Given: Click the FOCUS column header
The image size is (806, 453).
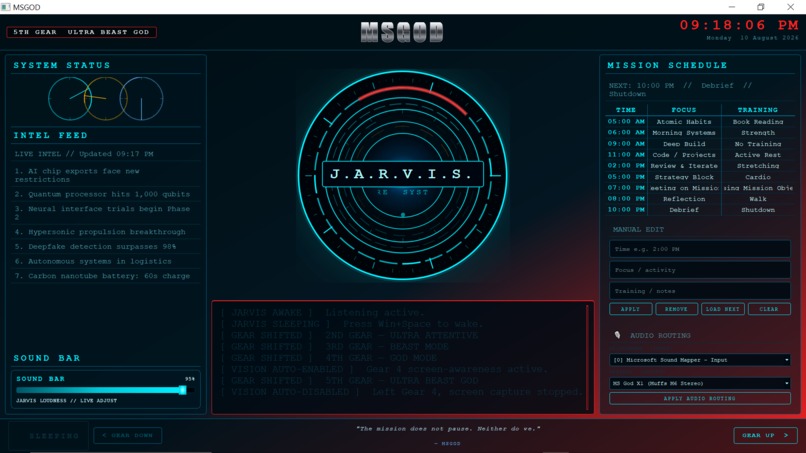Looking at the screenshot, I should [x=684, y=110].
